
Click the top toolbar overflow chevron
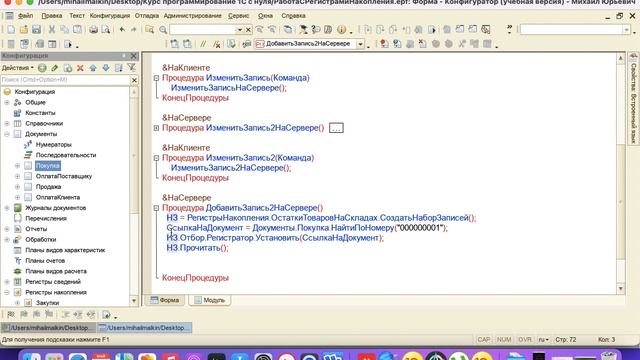pos(509,29)
